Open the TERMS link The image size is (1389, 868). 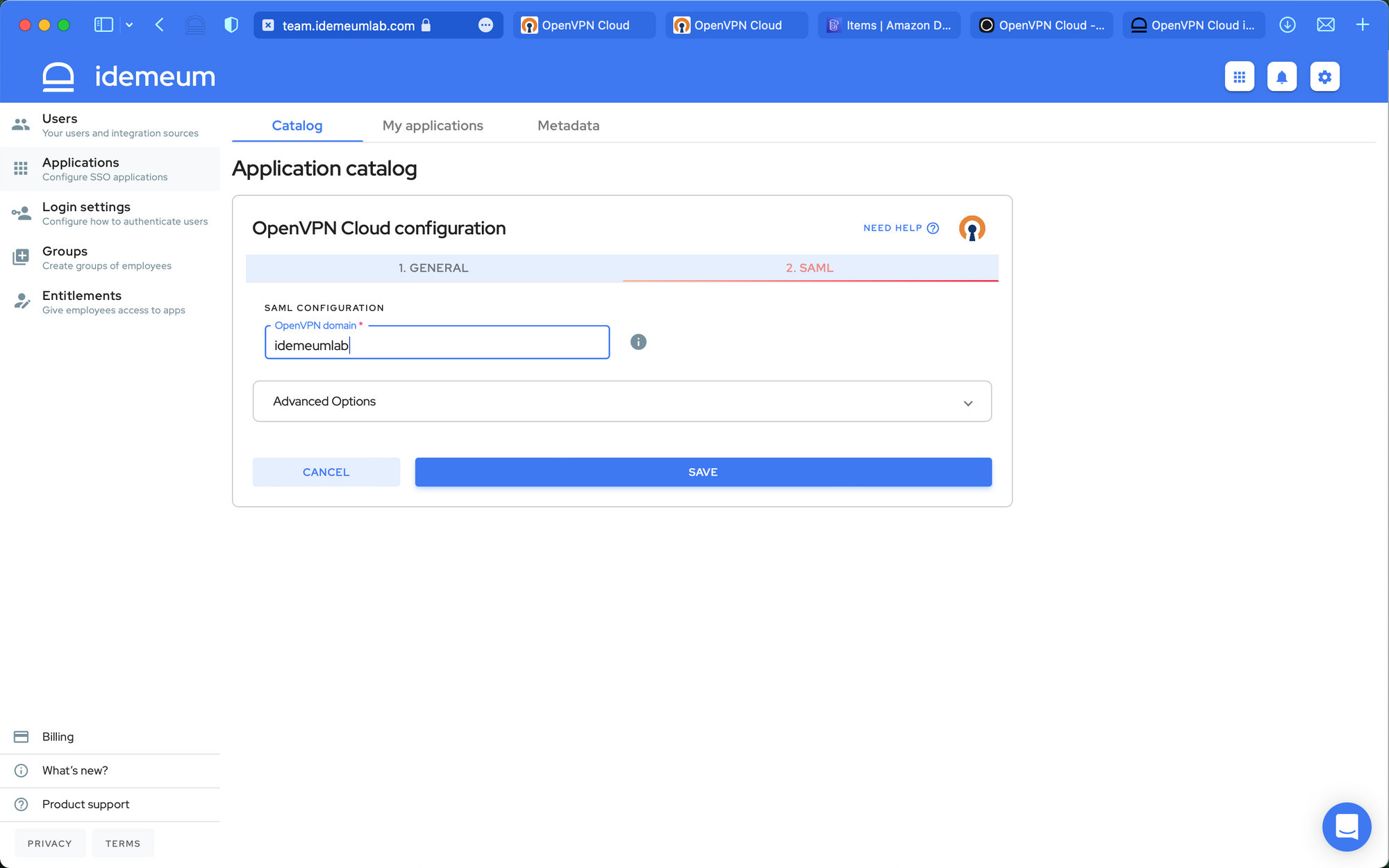(x=123, y=843)
